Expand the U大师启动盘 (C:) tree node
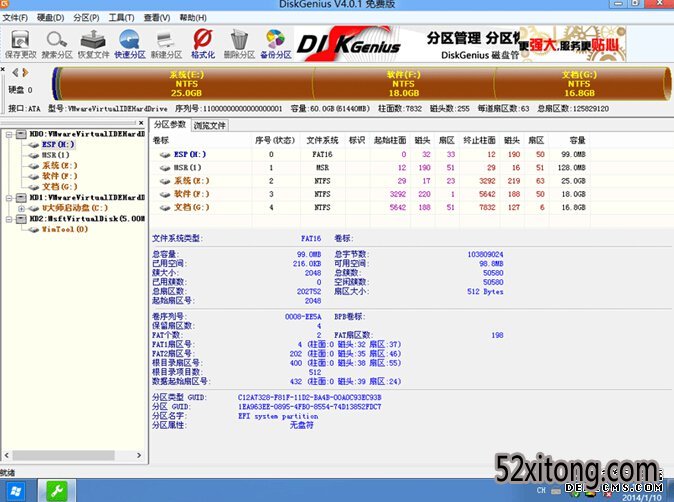The width and height of the screenshot is (674, 502). click(x=21, y=208)
